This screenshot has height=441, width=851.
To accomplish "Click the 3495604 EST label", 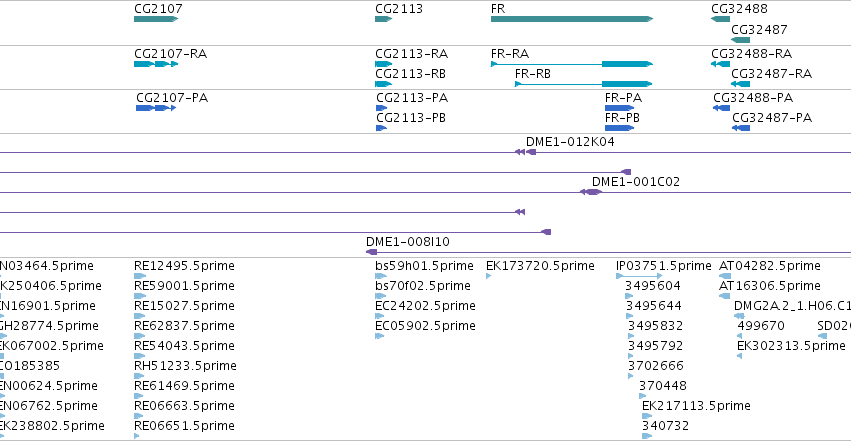I will click(653, 286).
